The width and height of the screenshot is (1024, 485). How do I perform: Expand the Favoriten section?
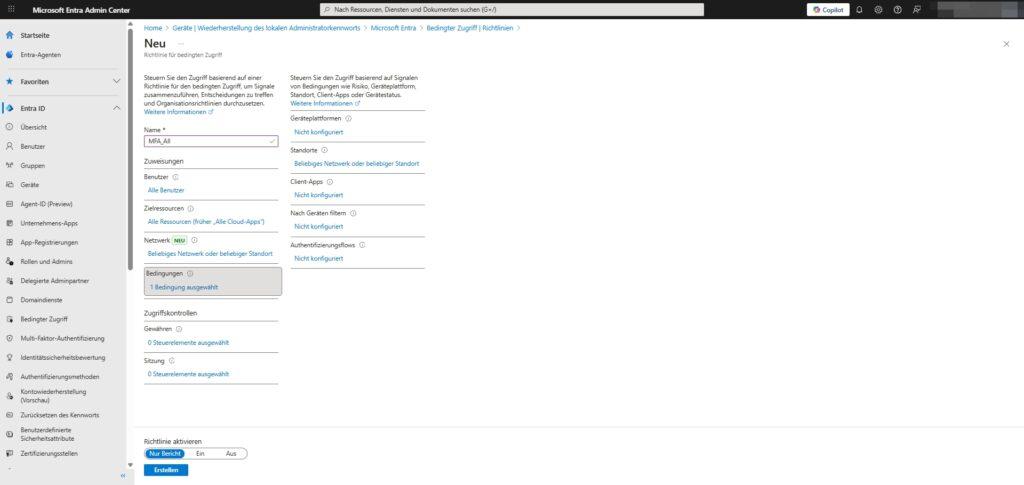point(117,82)
